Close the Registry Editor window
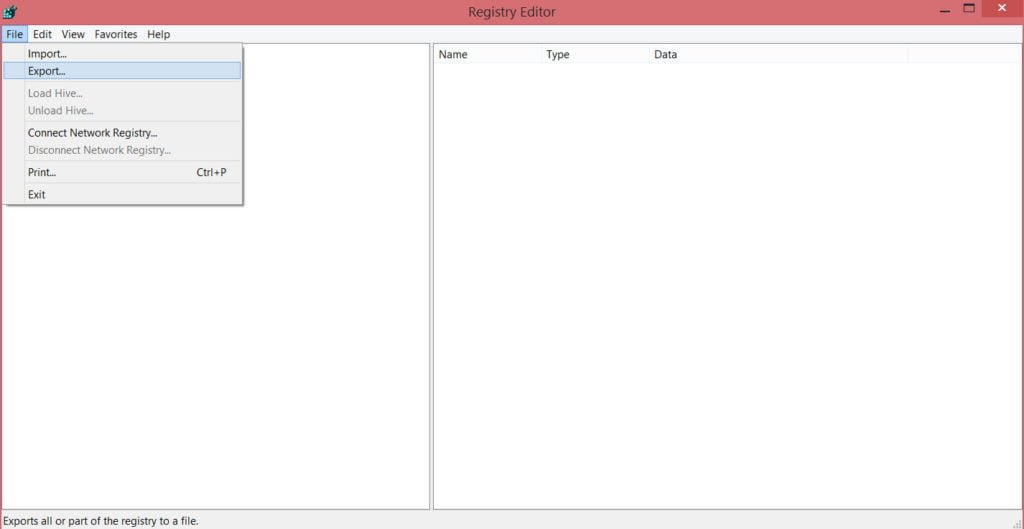 click(1002, 8)
